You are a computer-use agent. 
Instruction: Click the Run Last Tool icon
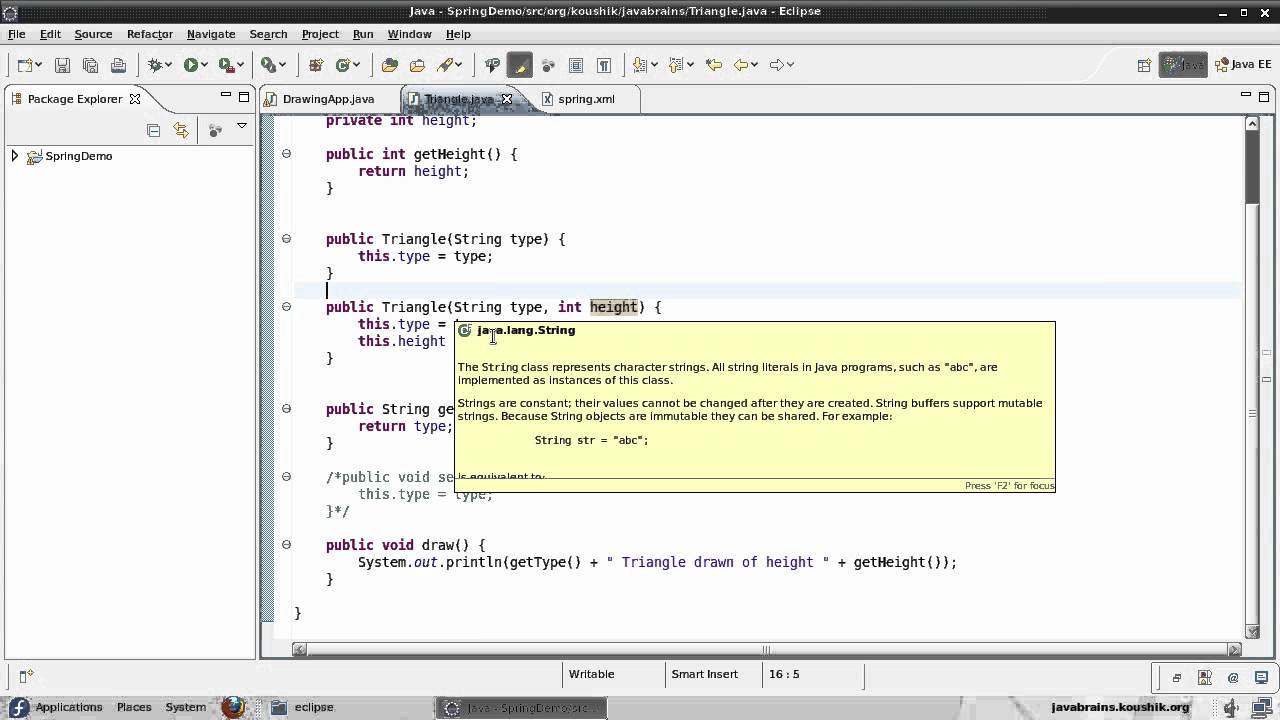tap(226, 65)
